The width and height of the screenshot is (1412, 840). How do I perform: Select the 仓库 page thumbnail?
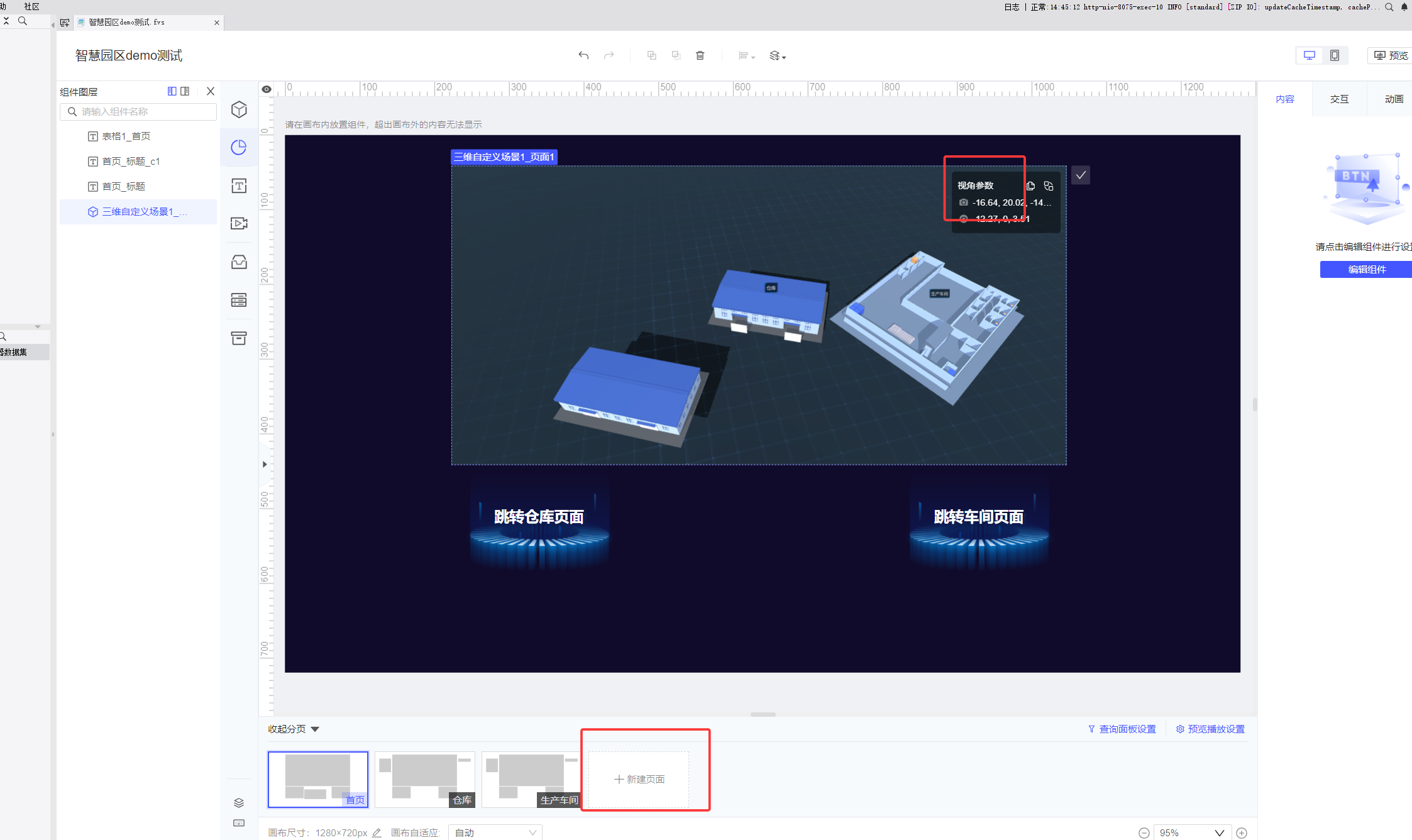[424, 779]
